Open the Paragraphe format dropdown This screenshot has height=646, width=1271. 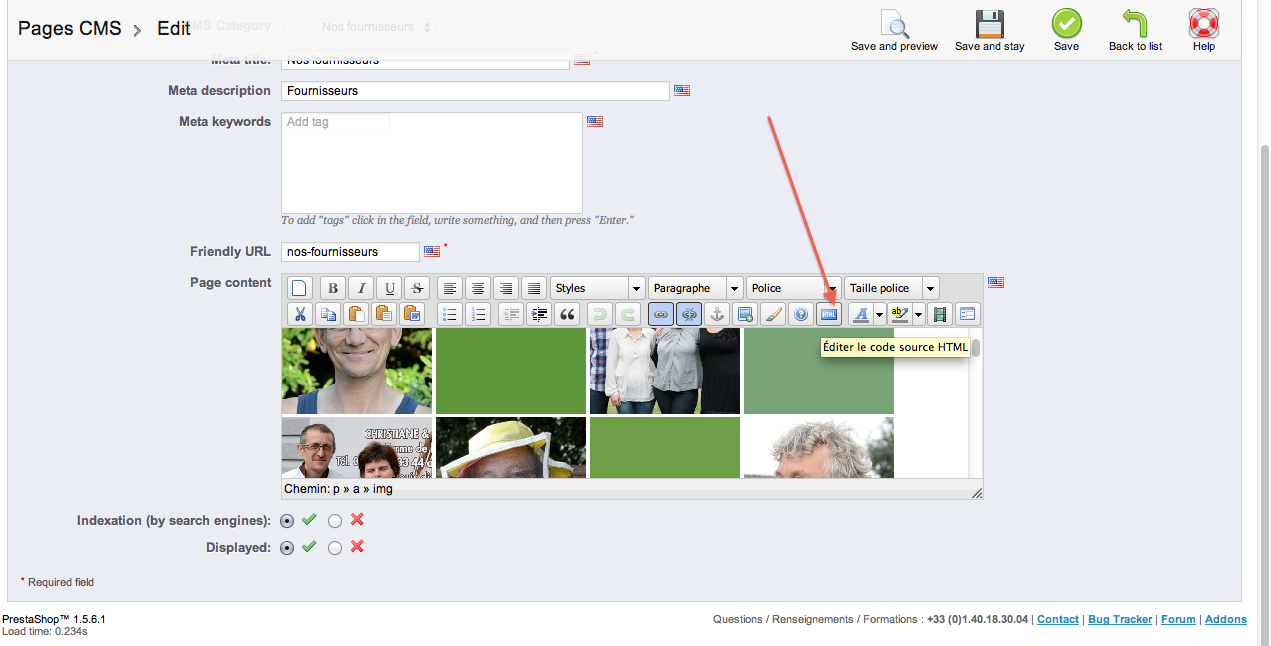point(696,288)
